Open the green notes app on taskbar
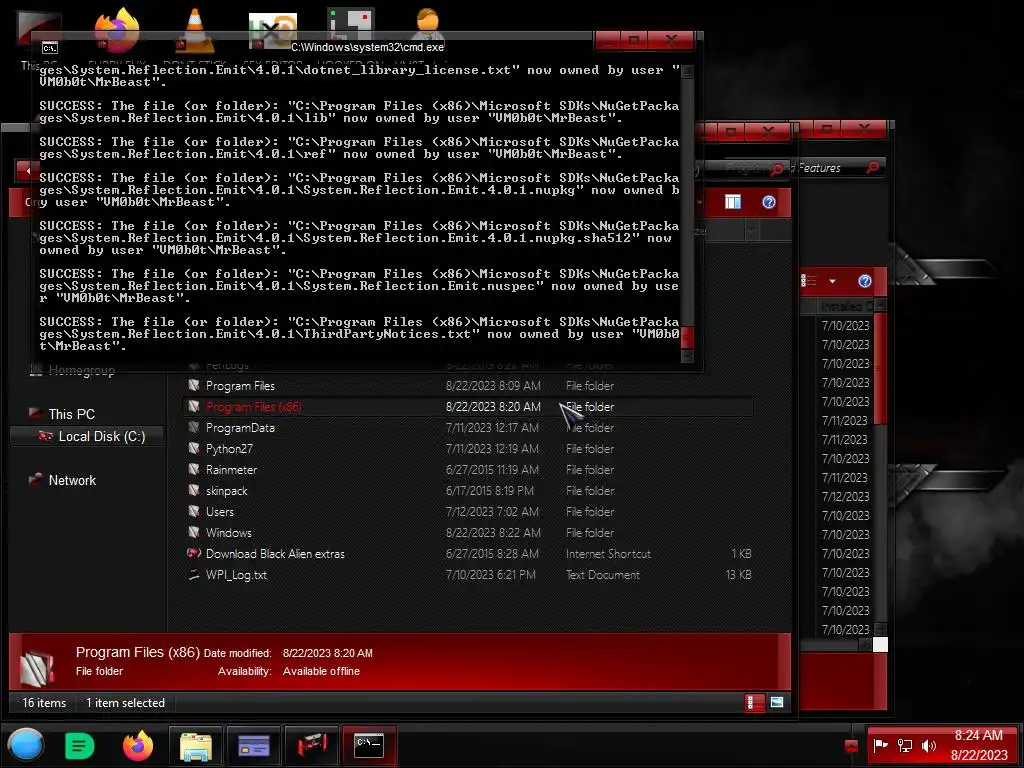 click(x=80, y=746)
